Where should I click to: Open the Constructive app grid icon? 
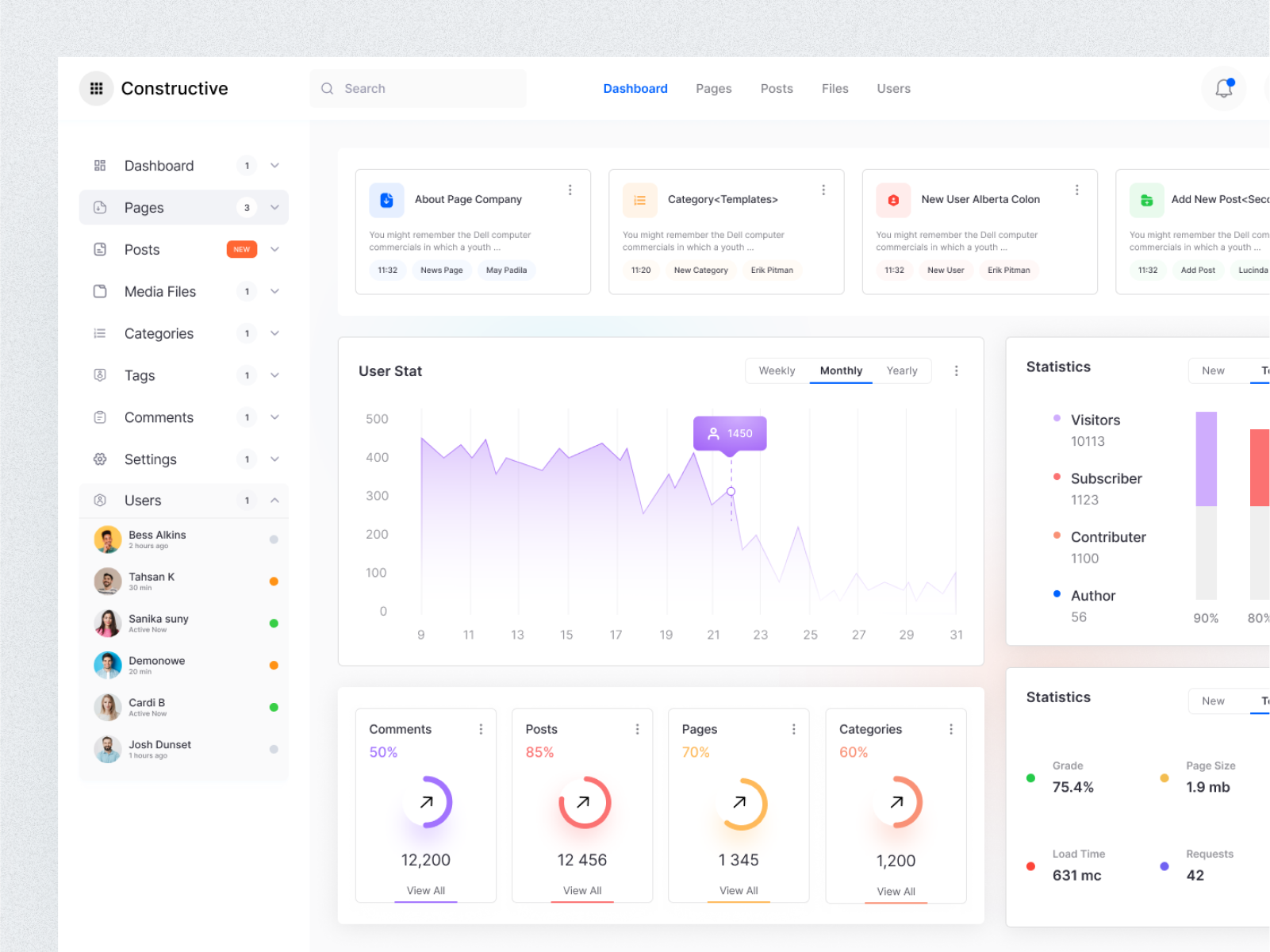(96, 88)
